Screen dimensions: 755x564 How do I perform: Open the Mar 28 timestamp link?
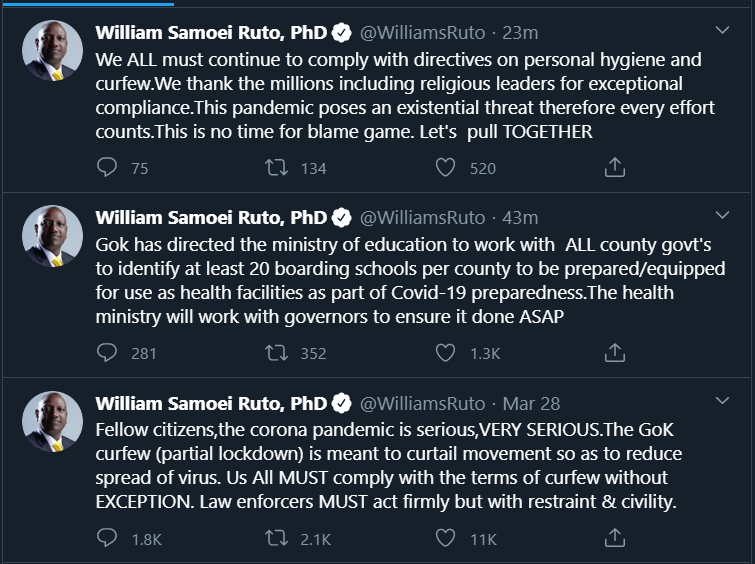click(x=531, y=404)
